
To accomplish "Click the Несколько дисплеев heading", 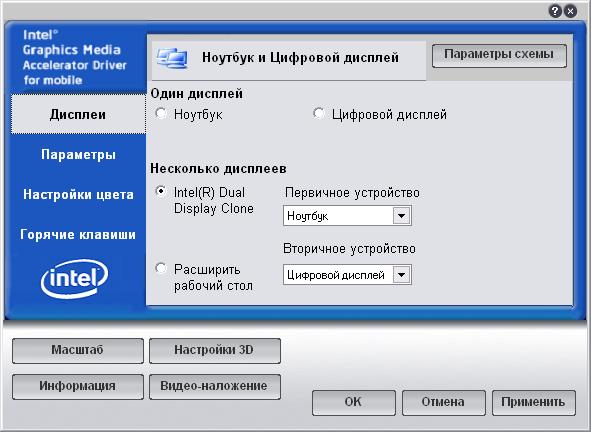I will coord(218,168).
